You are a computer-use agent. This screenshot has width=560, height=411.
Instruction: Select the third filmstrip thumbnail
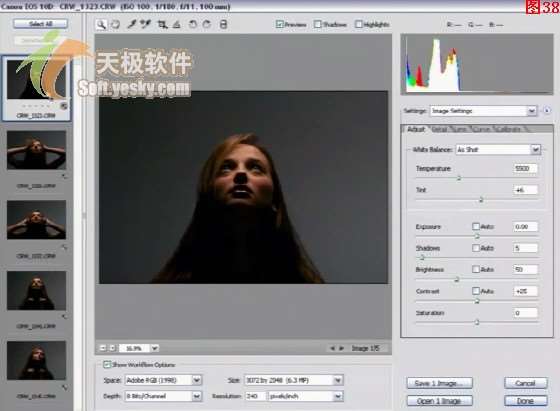tap(36, 220)
